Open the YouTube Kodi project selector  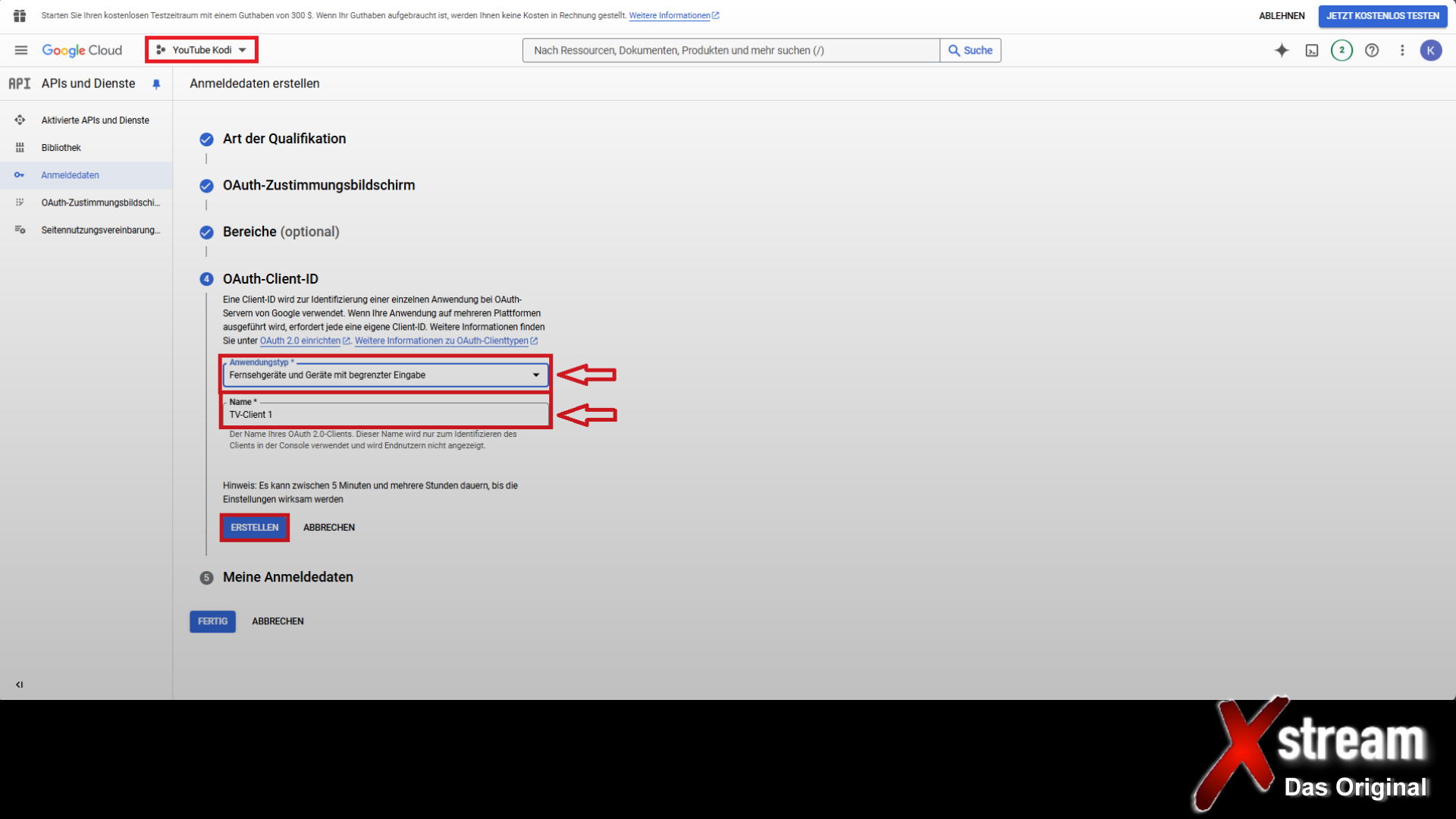(x=202, y=50)
